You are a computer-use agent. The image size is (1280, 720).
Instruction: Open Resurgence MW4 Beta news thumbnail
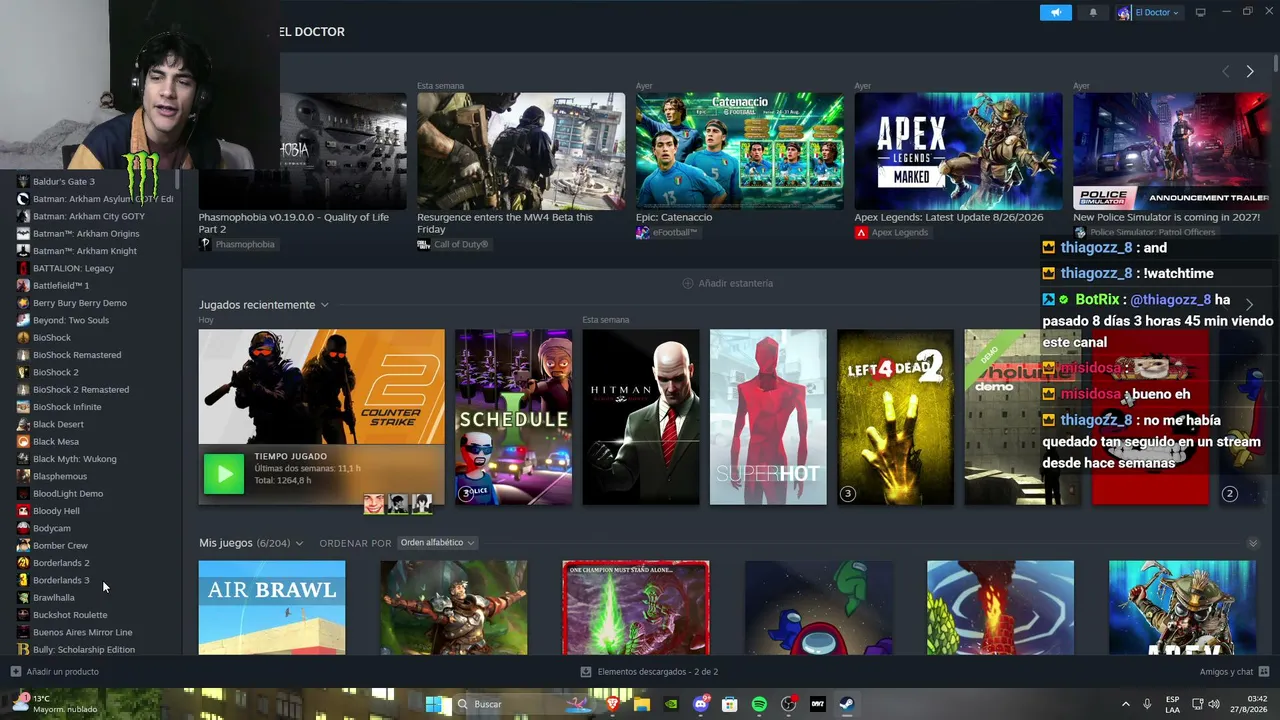coord(521,151)
